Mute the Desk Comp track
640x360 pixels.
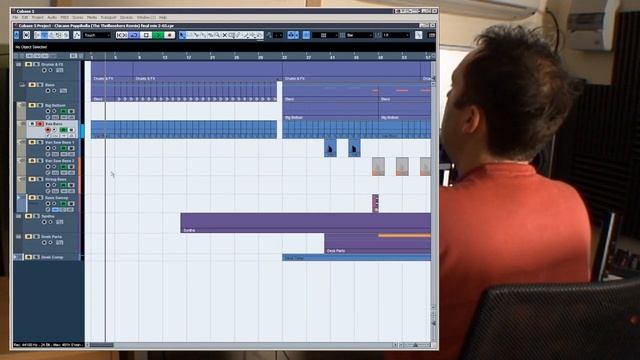coord(29,257)
